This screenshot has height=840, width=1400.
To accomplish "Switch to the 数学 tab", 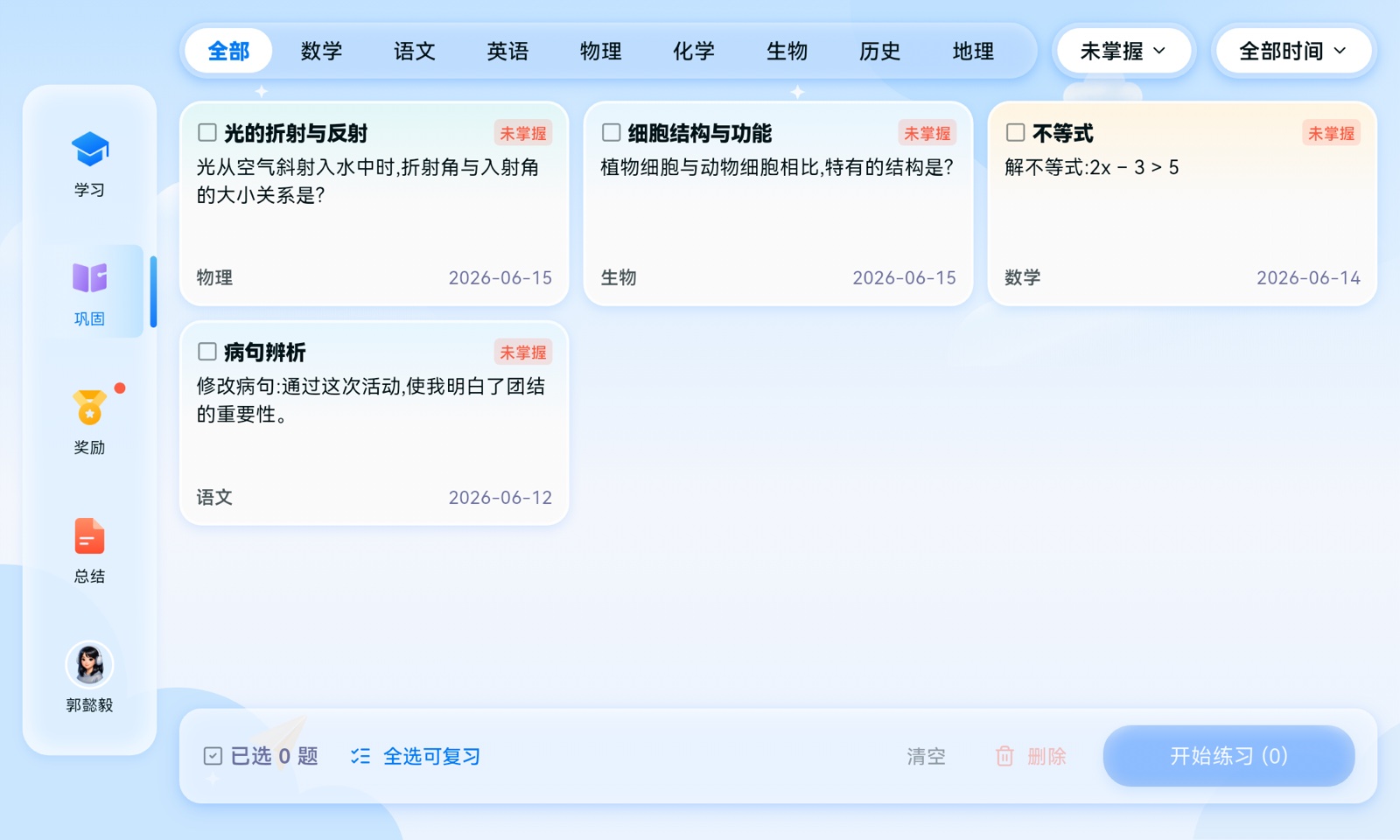I will pos(321,52).
